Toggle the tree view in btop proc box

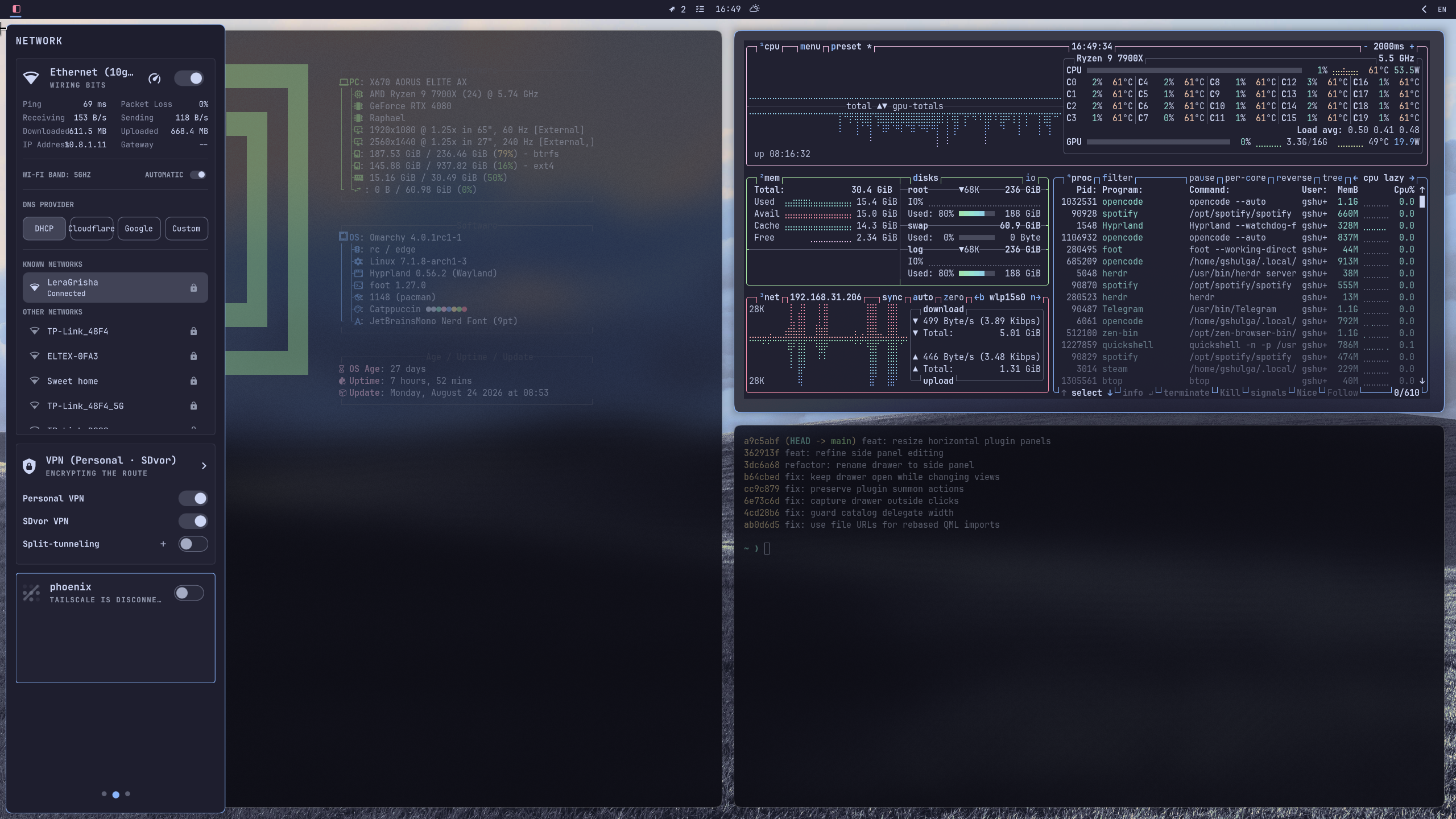pos(1332,178)
